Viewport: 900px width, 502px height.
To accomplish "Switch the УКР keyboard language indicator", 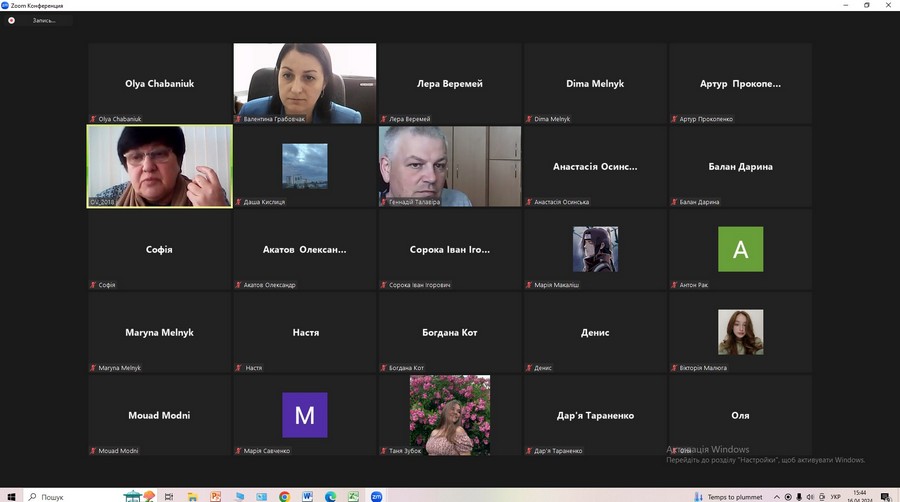I will point(834,497).
